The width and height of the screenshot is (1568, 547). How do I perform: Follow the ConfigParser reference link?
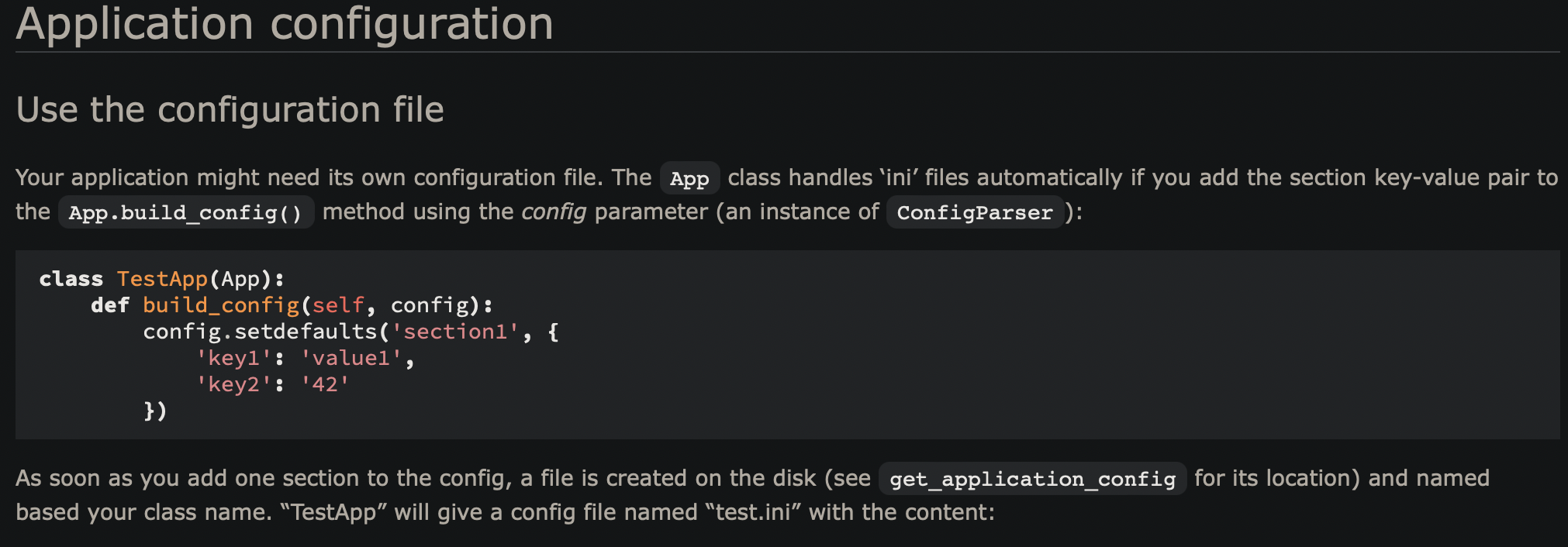[x=975, y=213]
